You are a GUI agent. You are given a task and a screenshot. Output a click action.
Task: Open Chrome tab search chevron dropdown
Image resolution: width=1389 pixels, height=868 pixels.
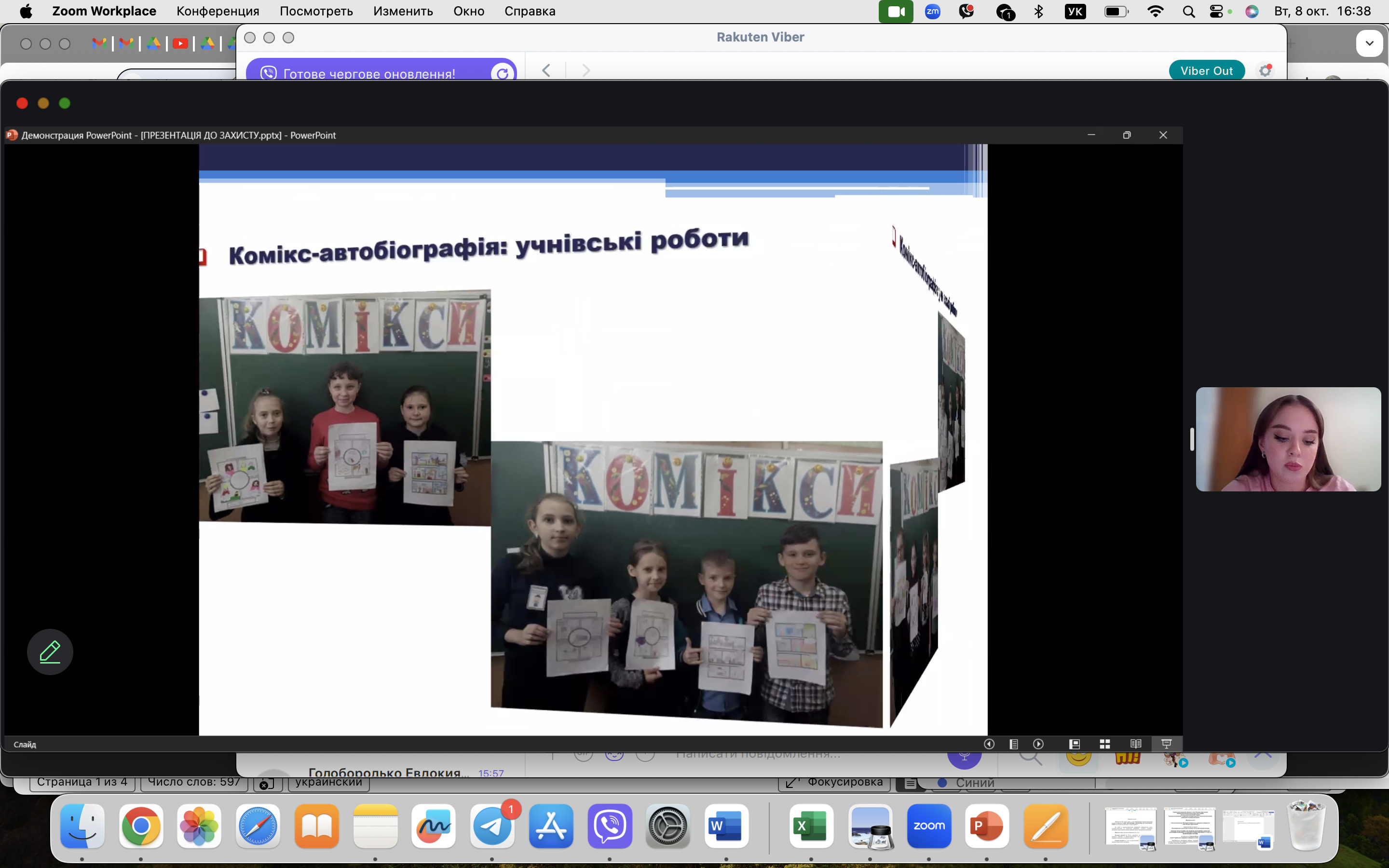[1370, 43]
